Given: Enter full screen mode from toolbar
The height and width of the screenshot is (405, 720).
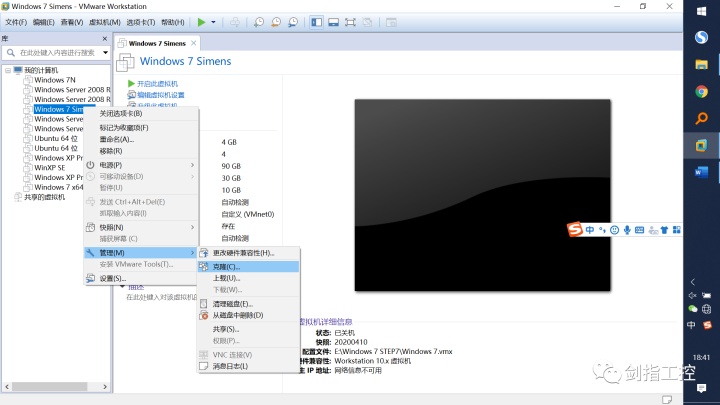Looking at the screenshot, I should (x=350, y=22).
